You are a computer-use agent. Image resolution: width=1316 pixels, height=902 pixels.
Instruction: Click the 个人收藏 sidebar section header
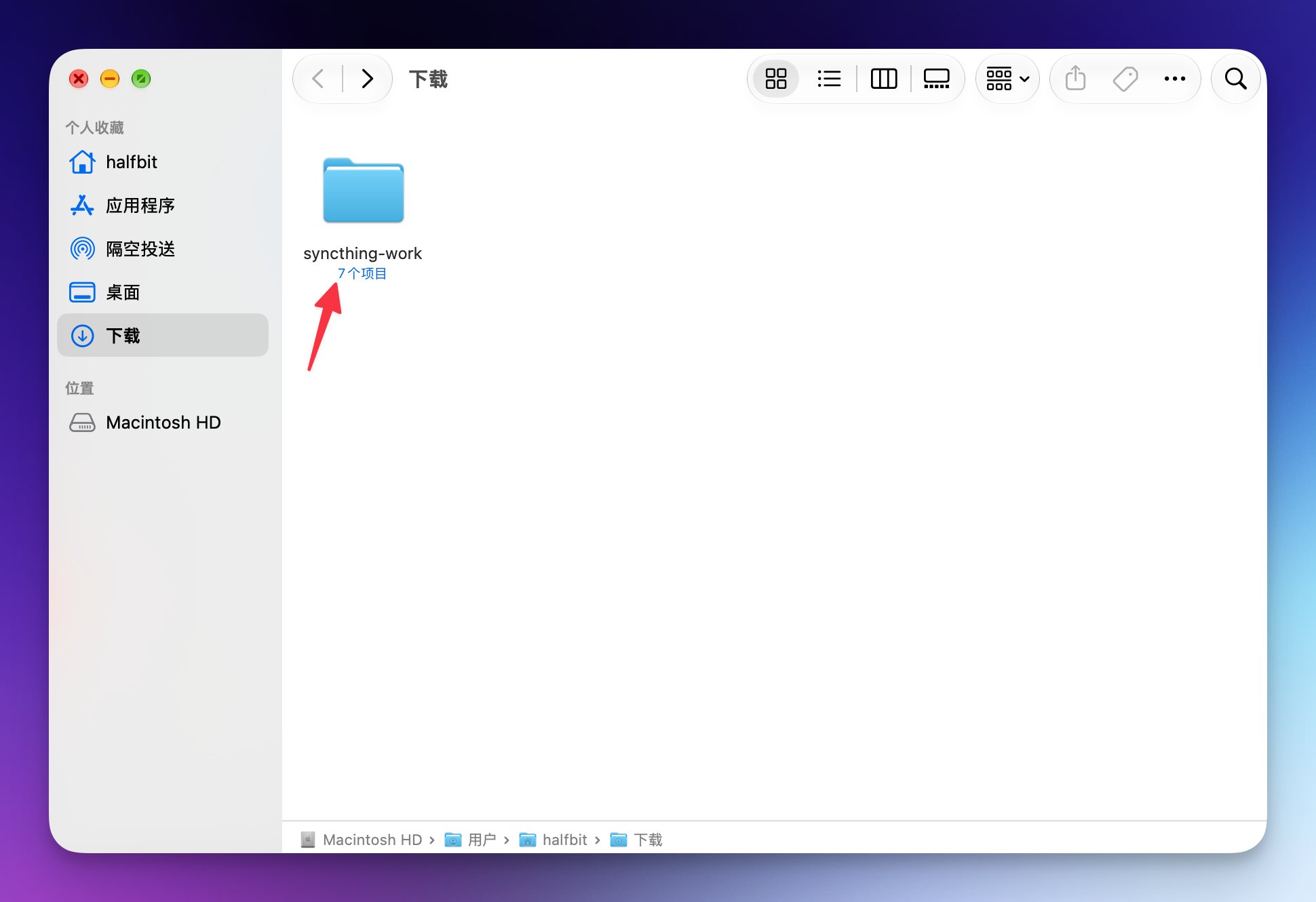(94, 128)
